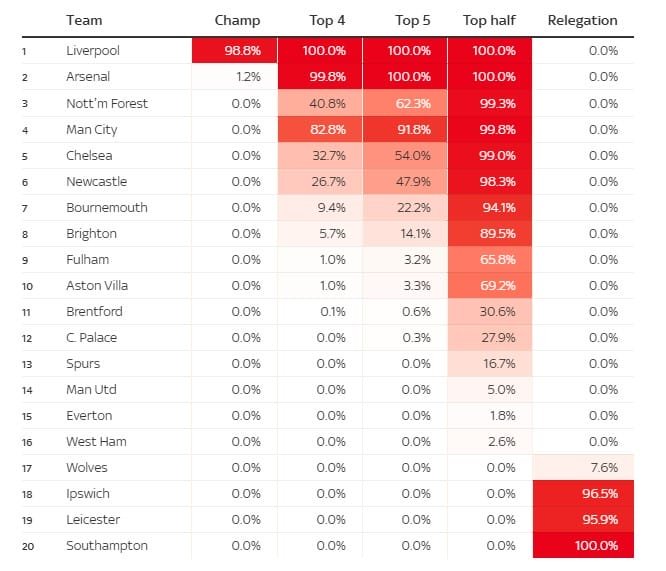Screen dimensions: 666x571
Task: Click the Champ column header
Action: pos(237,20)
